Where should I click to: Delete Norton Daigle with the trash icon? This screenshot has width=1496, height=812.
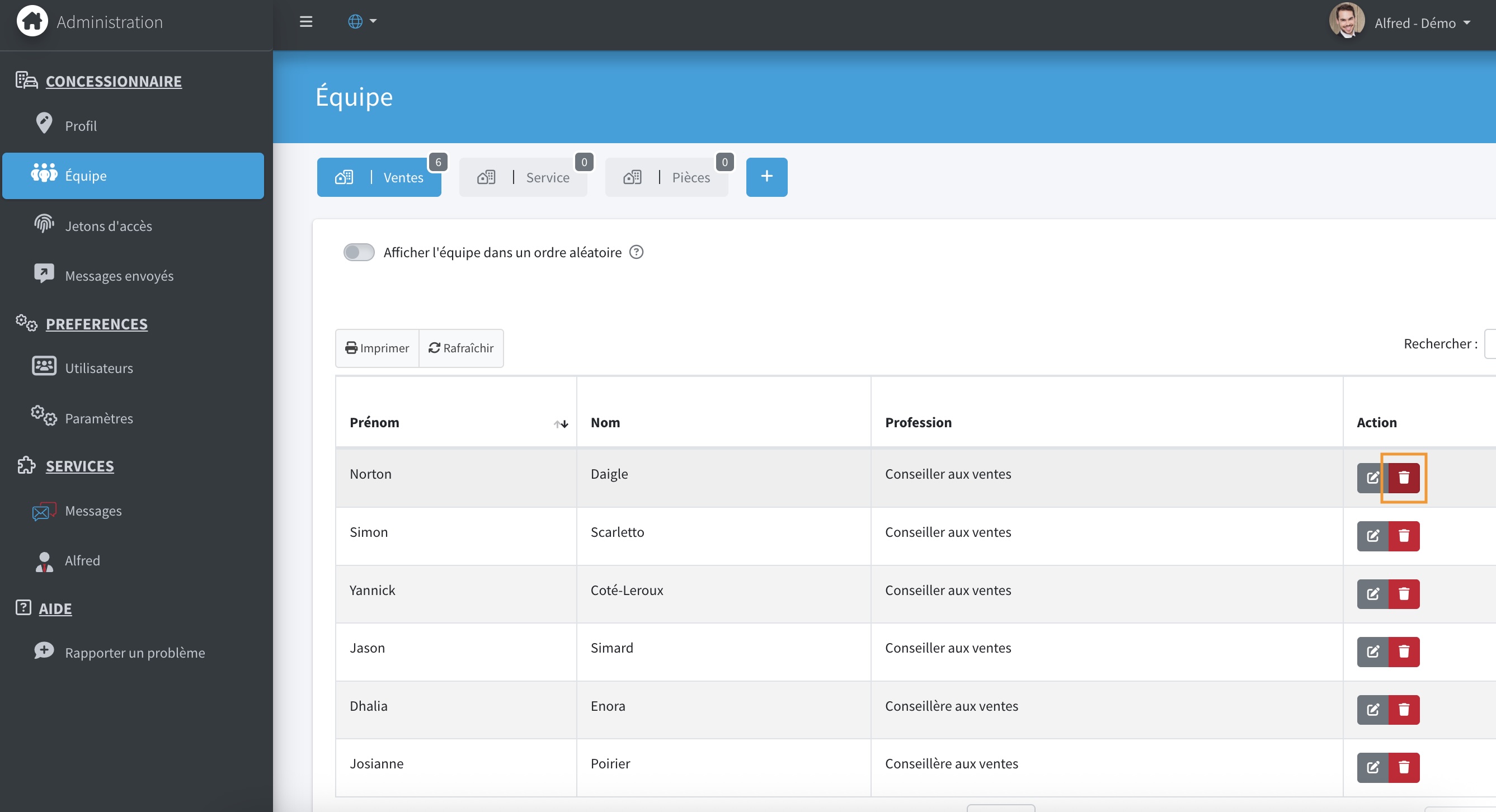(x=1403, y=477)
